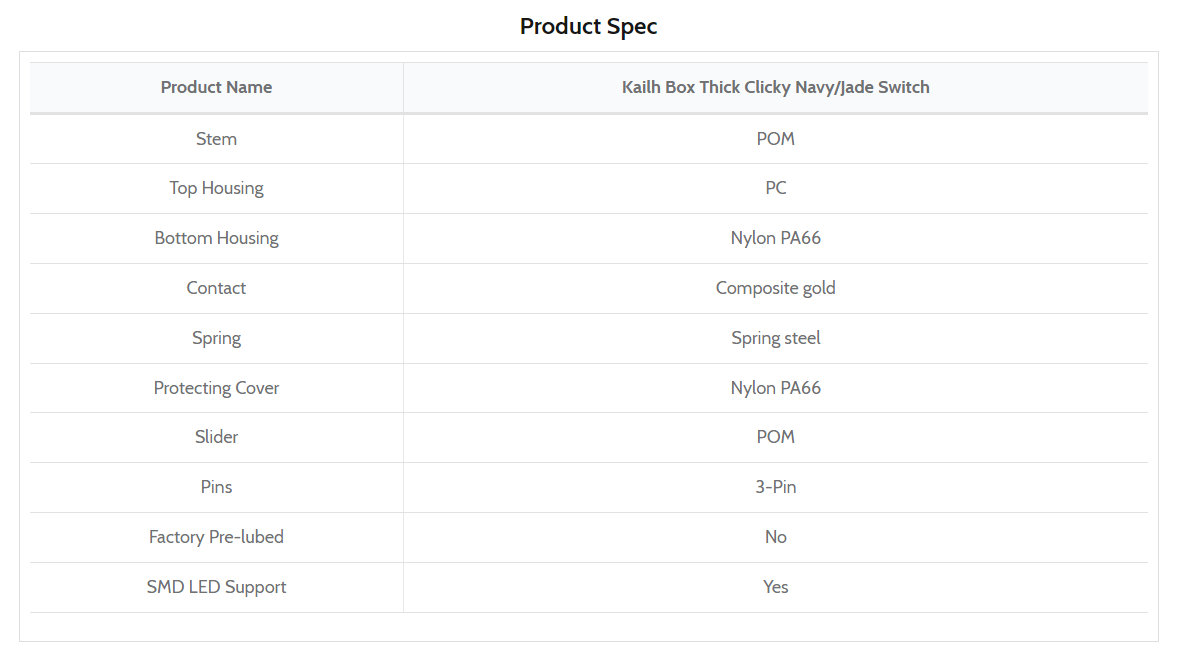Select the Stem row label
Viewport: 1179px width, 663px height.
[x=216, y=139]
